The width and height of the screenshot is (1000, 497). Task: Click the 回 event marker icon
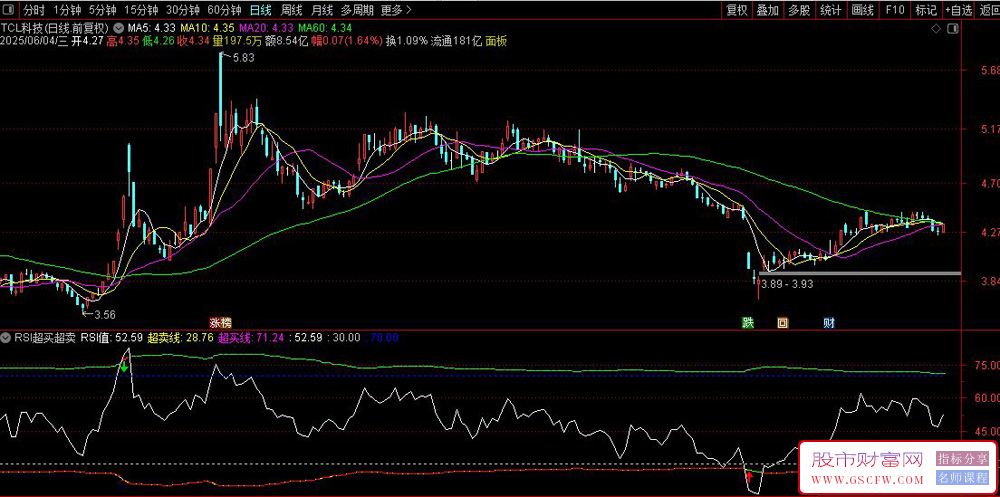[783, 323]
